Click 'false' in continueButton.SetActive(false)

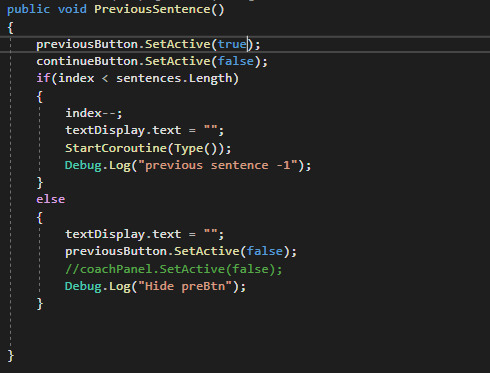point(236,61)
